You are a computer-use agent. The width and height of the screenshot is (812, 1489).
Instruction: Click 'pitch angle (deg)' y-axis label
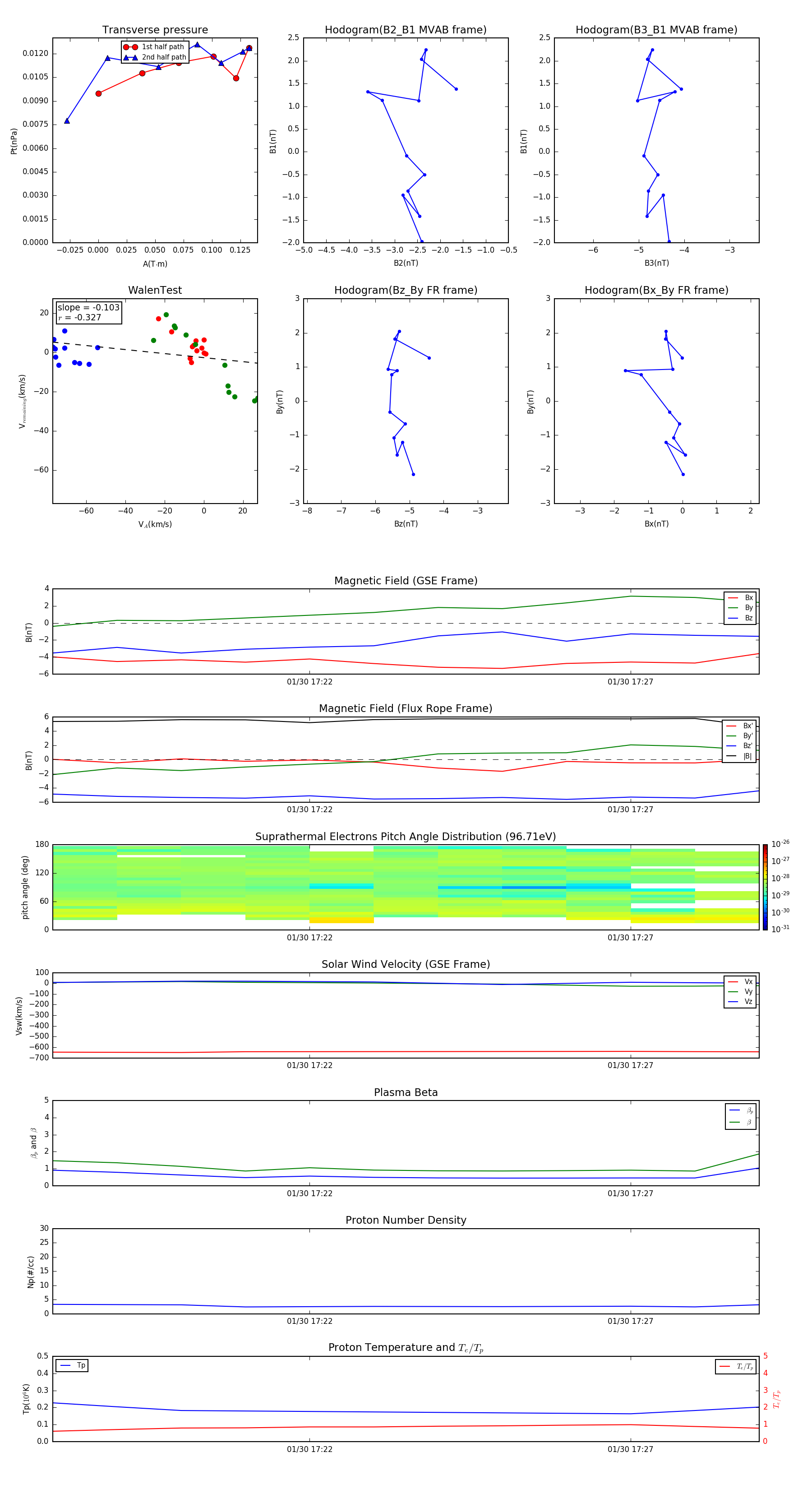(x=25, y=887)
